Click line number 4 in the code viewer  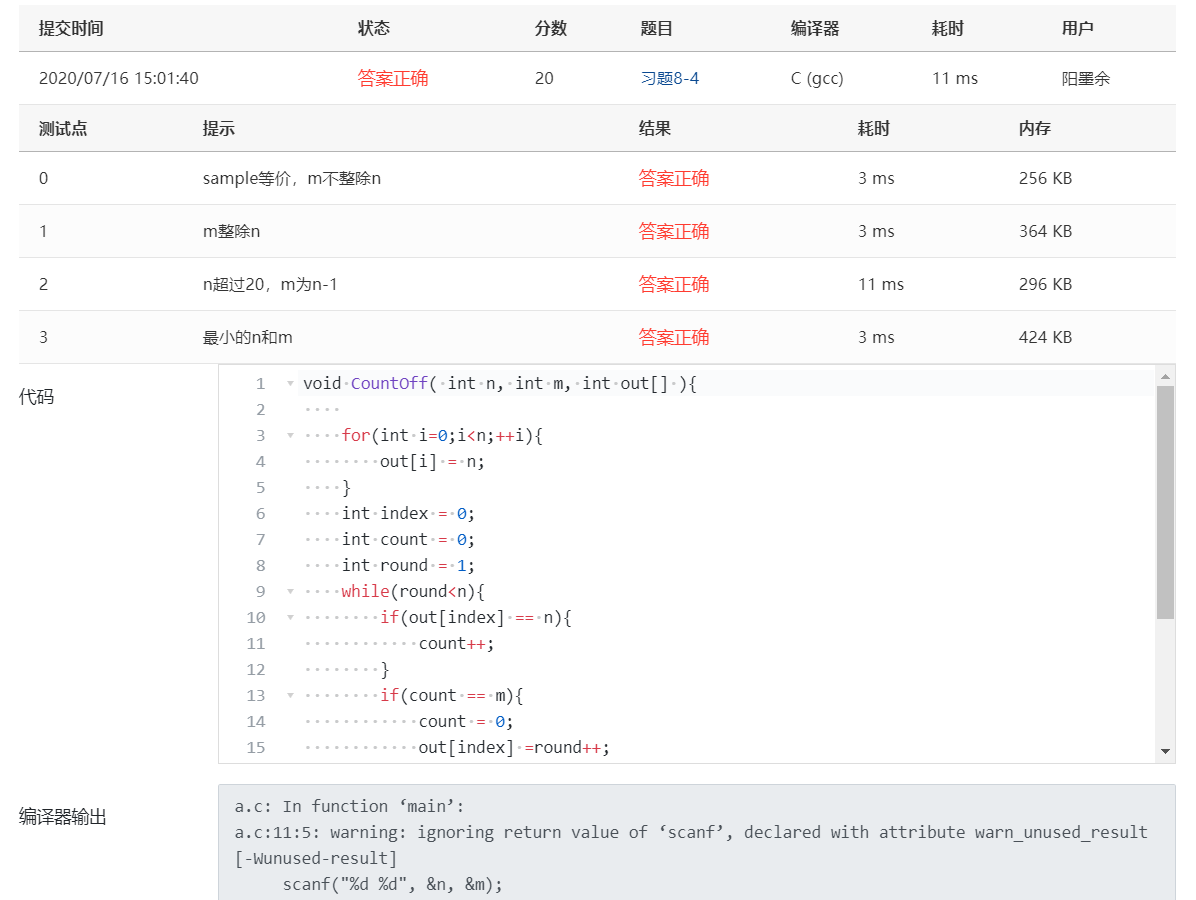click(259, 461)
